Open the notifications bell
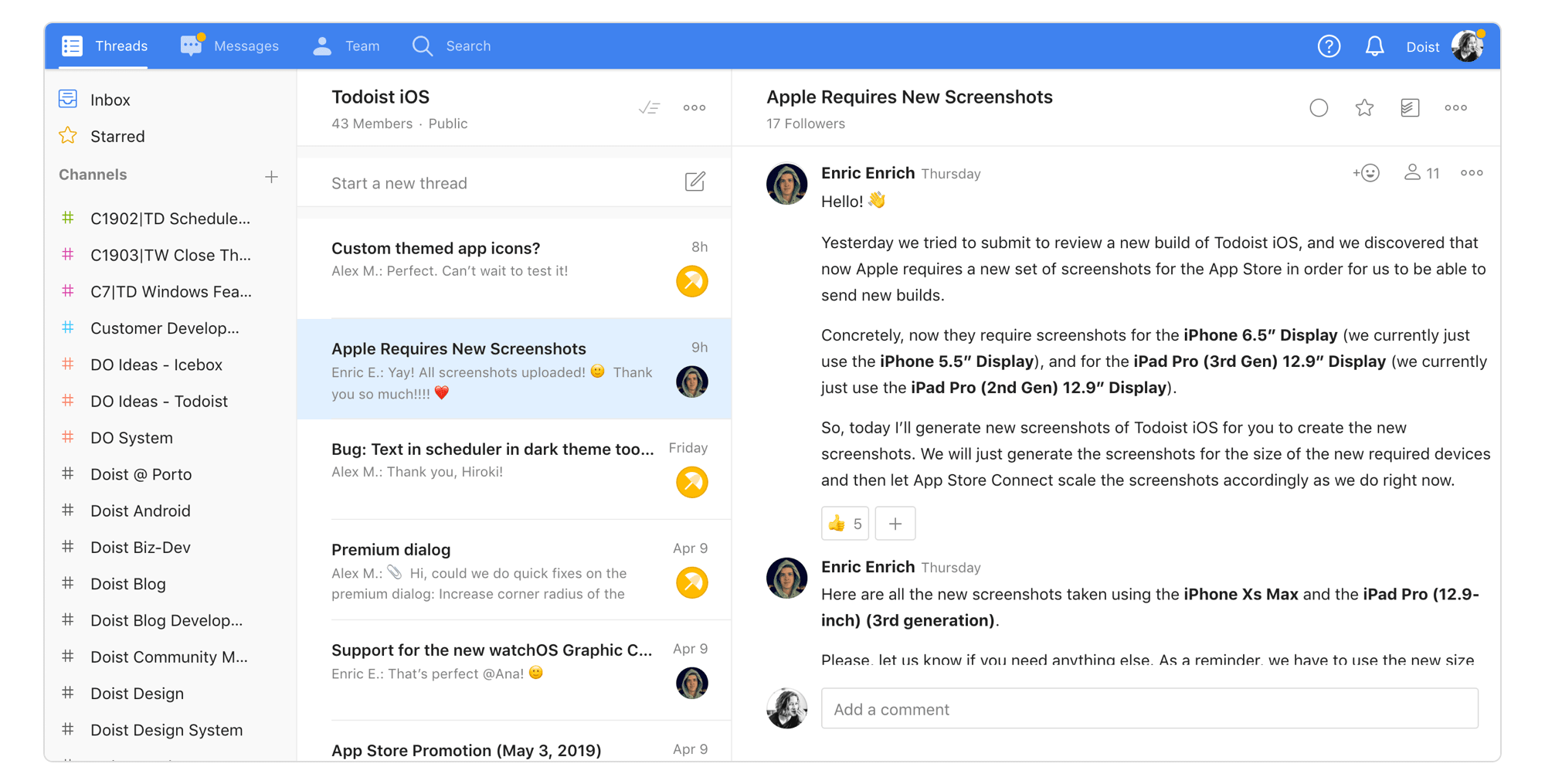 click(1375, 46)
